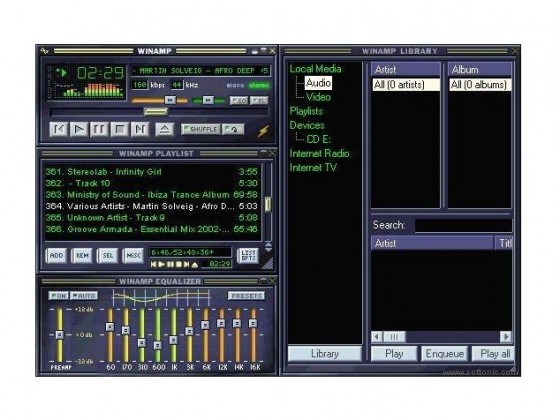Viewport: 560px width, 420px height.
Task: Click the 6K band slider handle
Action: coord(205,325)
